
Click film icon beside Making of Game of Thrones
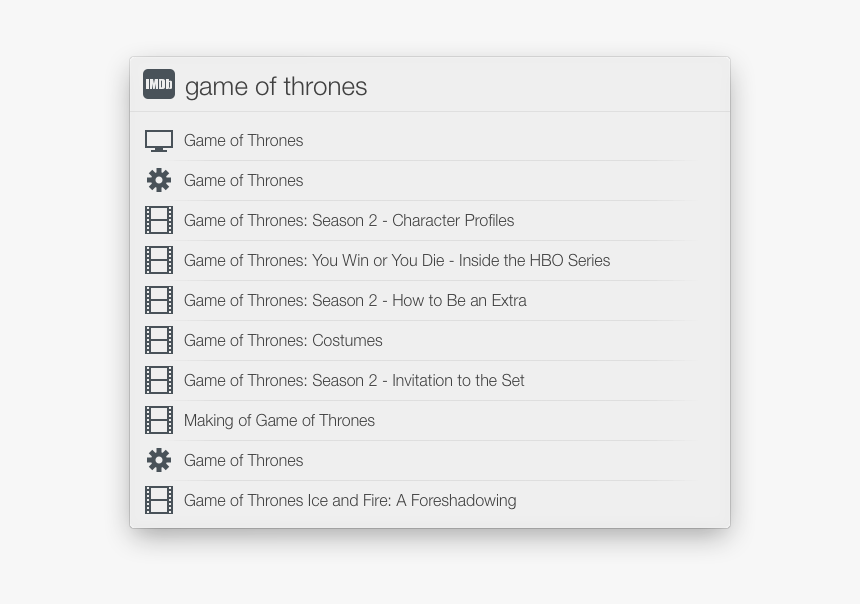[159, 420]
